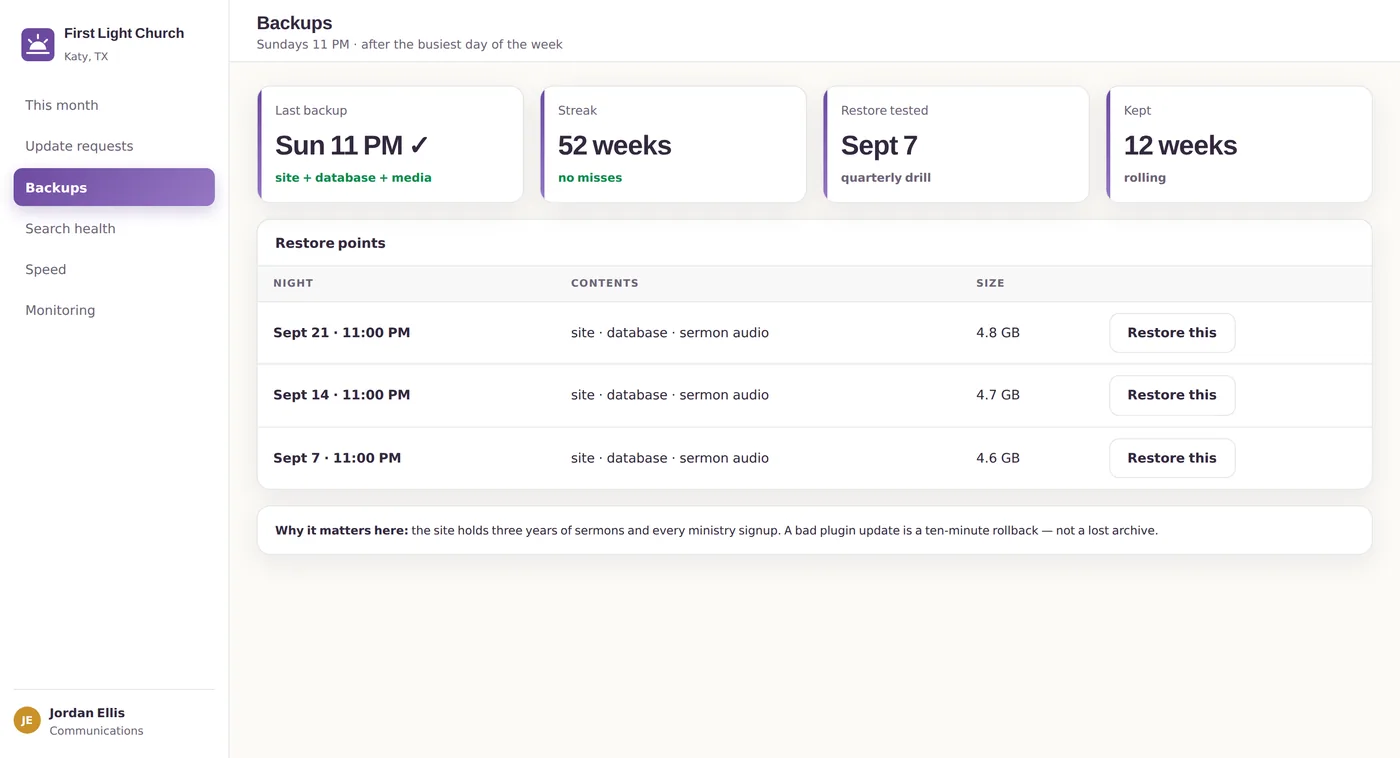Image resolution: width=1400 pixels, height=758 pixels.
Task: Click the 'rolling' label
Action: click(x=1145, y=178)
